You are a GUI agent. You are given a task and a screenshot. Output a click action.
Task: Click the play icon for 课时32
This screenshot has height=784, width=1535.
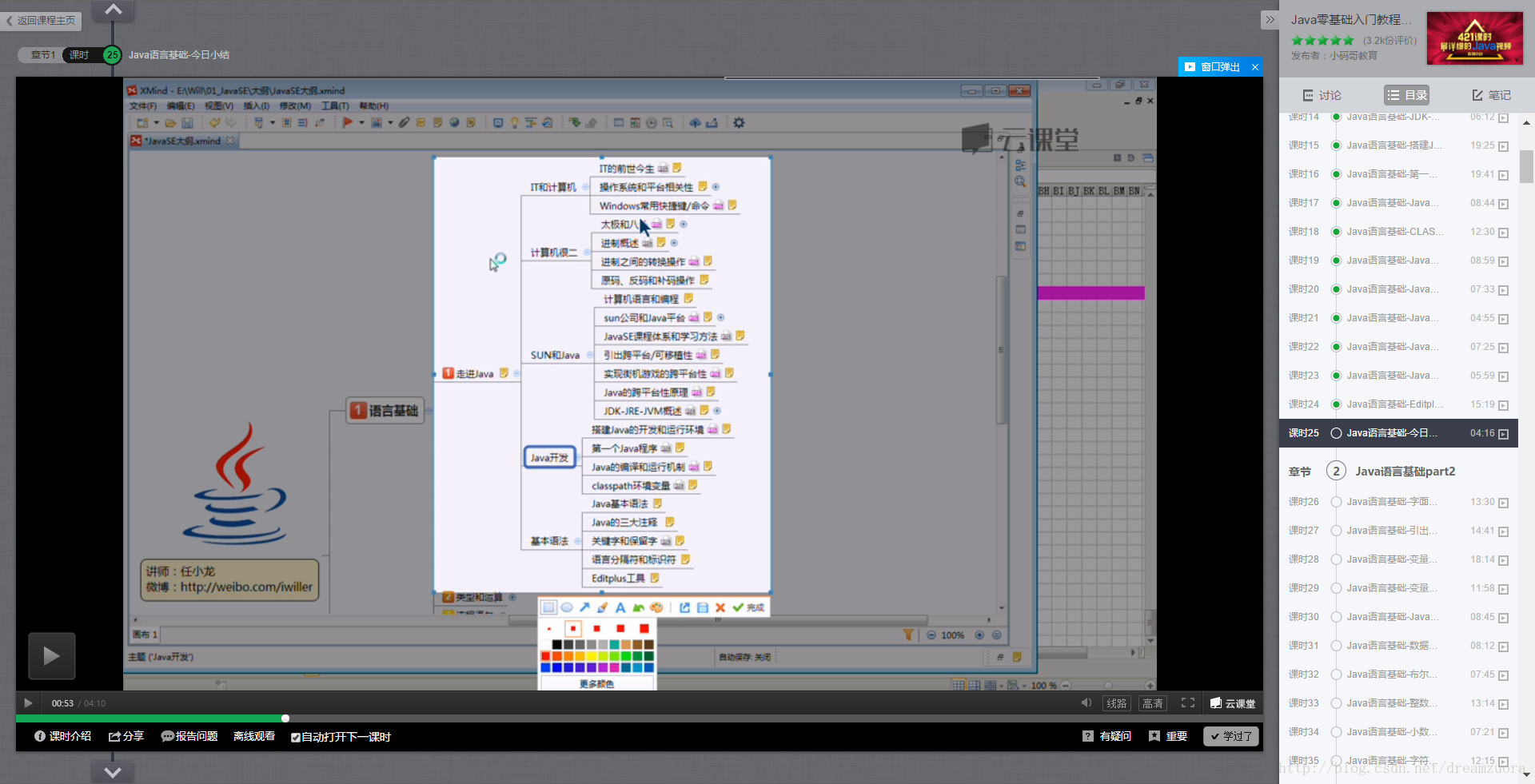[x=1503, y=675]
